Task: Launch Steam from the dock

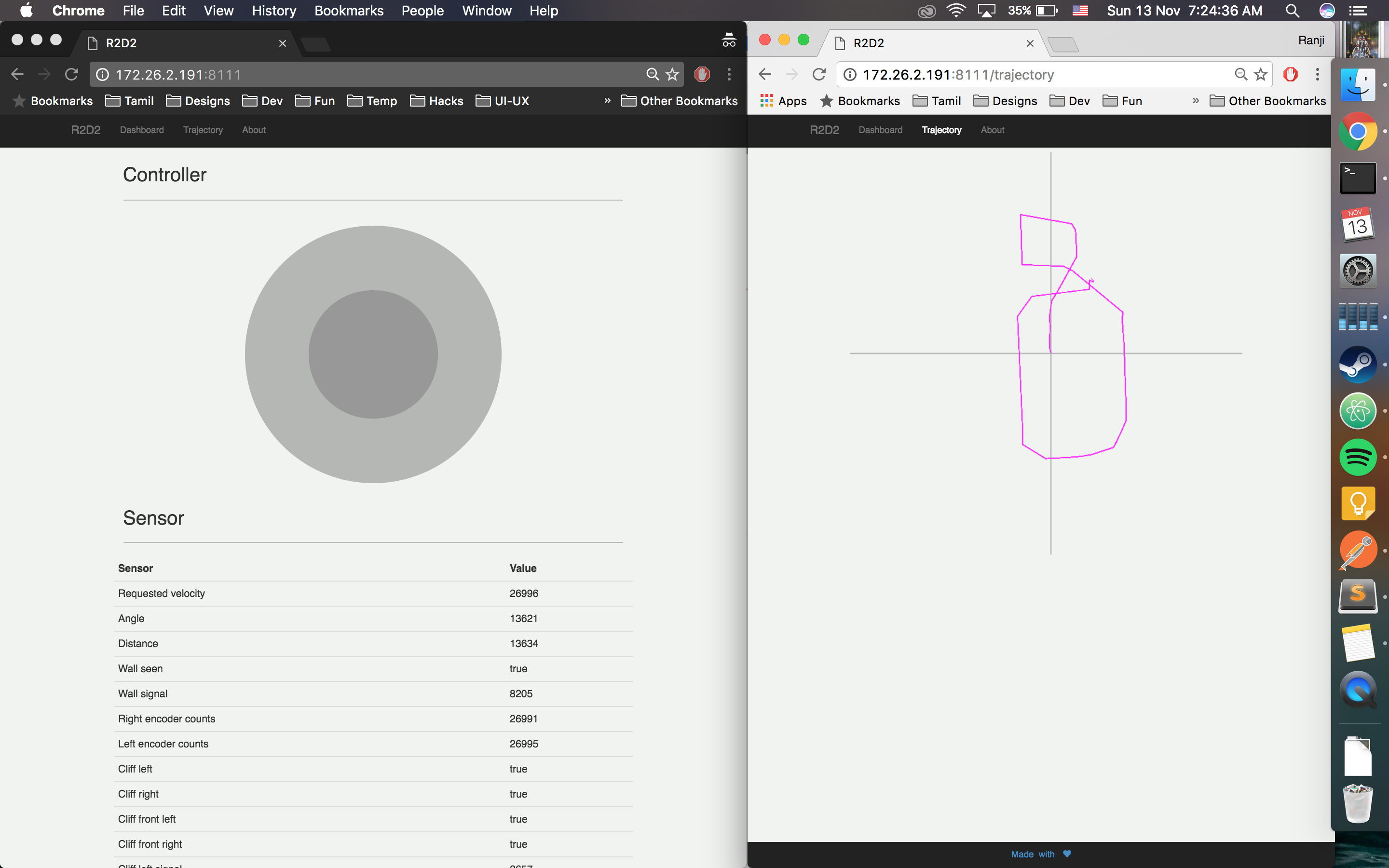Action: coord(1358,364)
